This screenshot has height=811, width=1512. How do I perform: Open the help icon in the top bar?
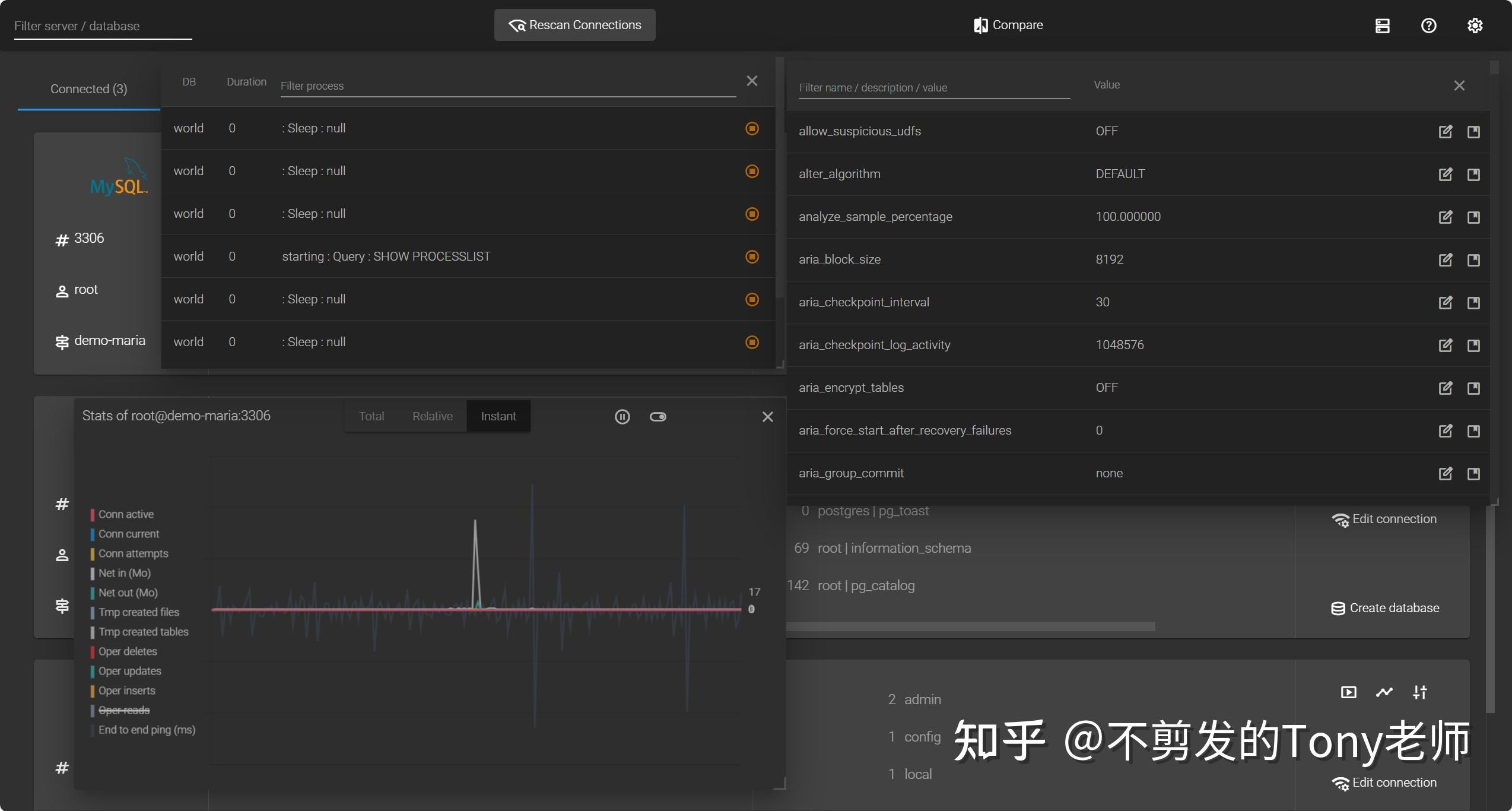point(1429,25)
